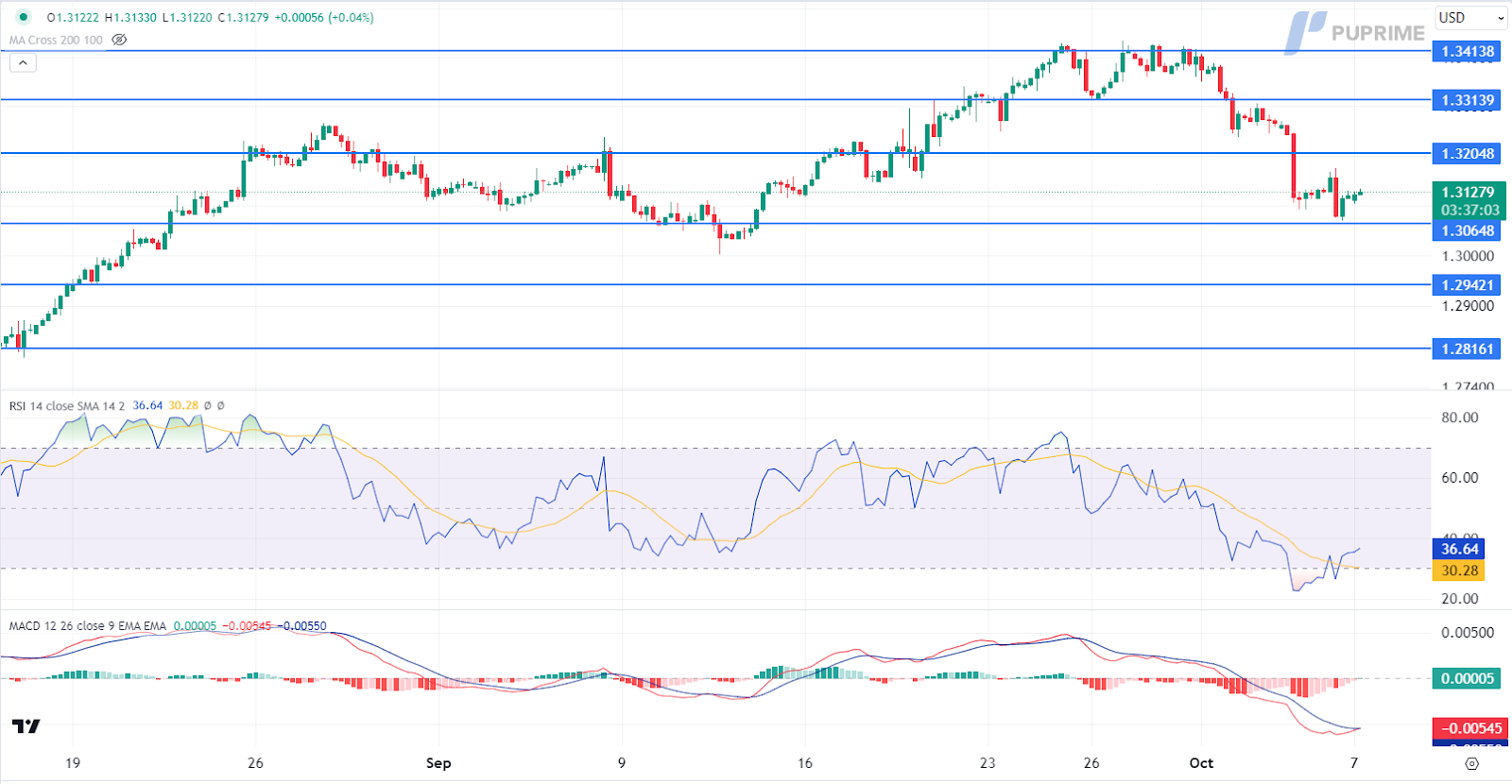Click the change value +0.00056 (+0.04%)
The image size is (1512, 784).
point(324,18)
